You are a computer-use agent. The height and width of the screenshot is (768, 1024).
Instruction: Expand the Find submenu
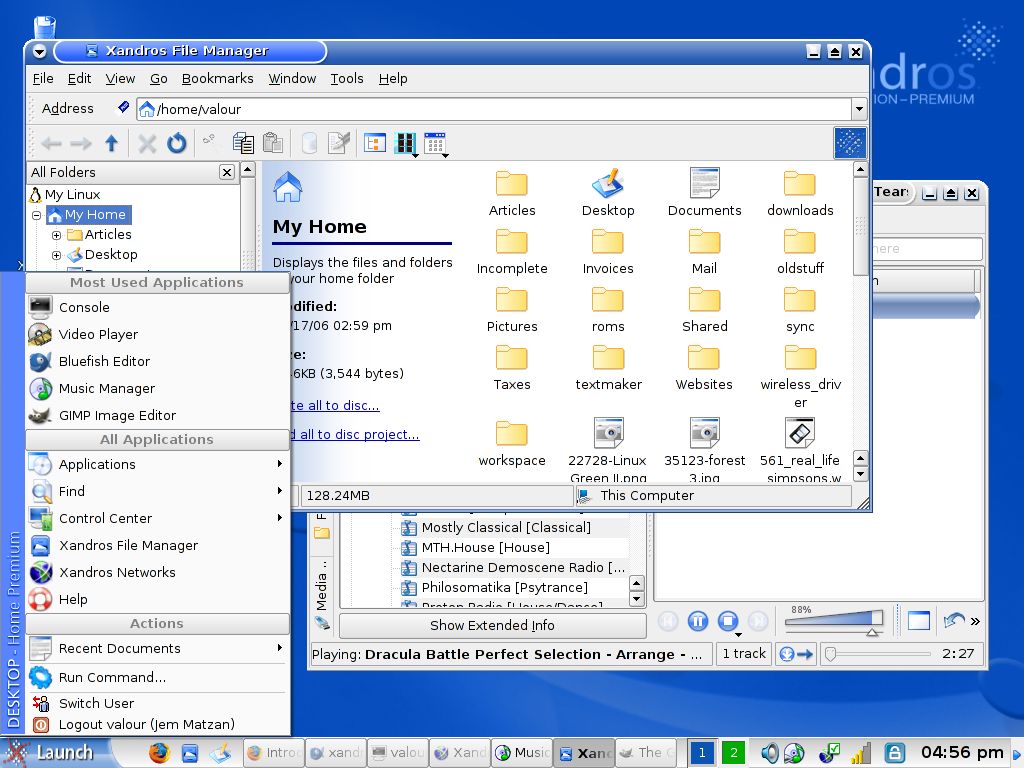point(157,491)
